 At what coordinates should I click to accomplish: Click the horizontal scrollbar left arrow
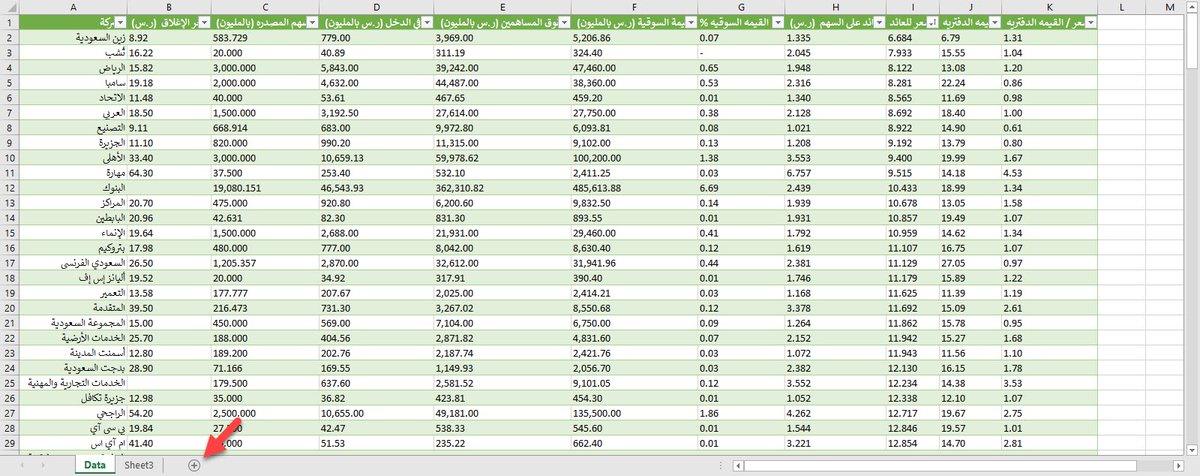(x=737, y=465)
